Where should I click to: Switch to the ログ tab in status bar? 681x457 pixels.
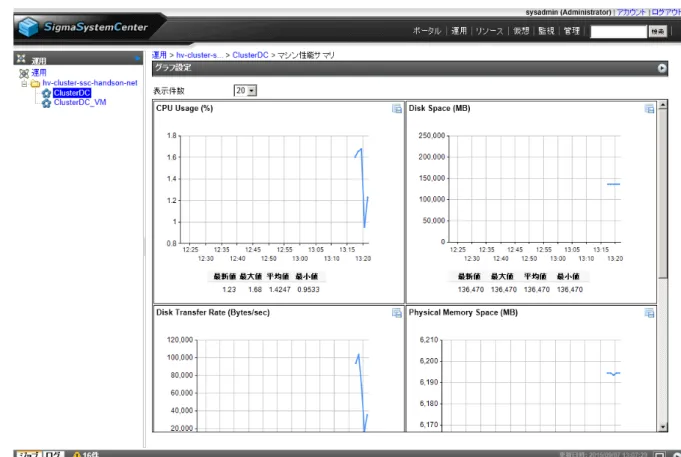(53, 454)
